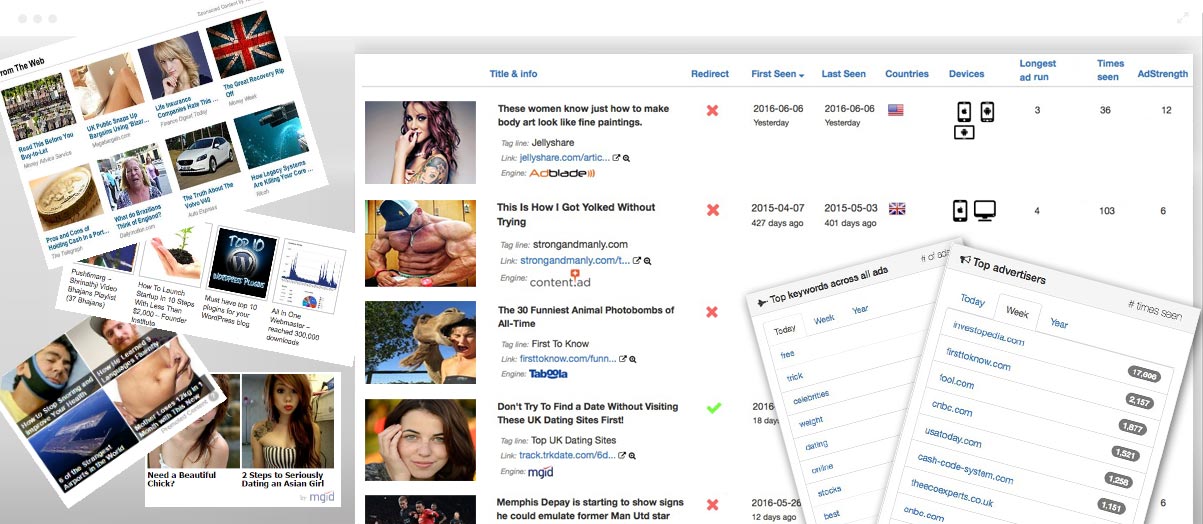Viewport: 1203px width, 524px height.
Task: Switch to Week tab in Top advertisers
Action: point(1016,312)
